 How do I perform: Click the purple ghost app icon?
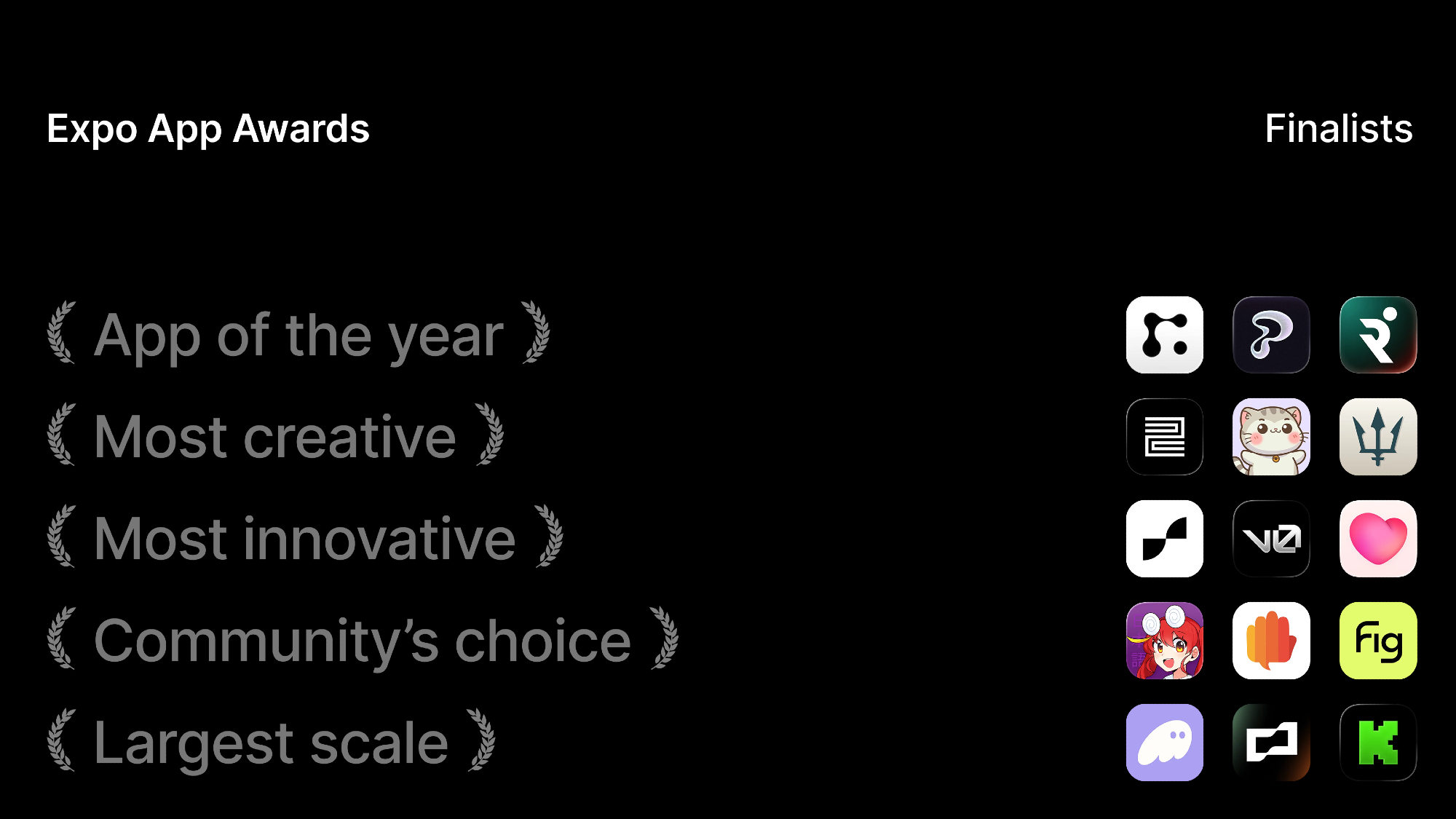(1164, 743)
